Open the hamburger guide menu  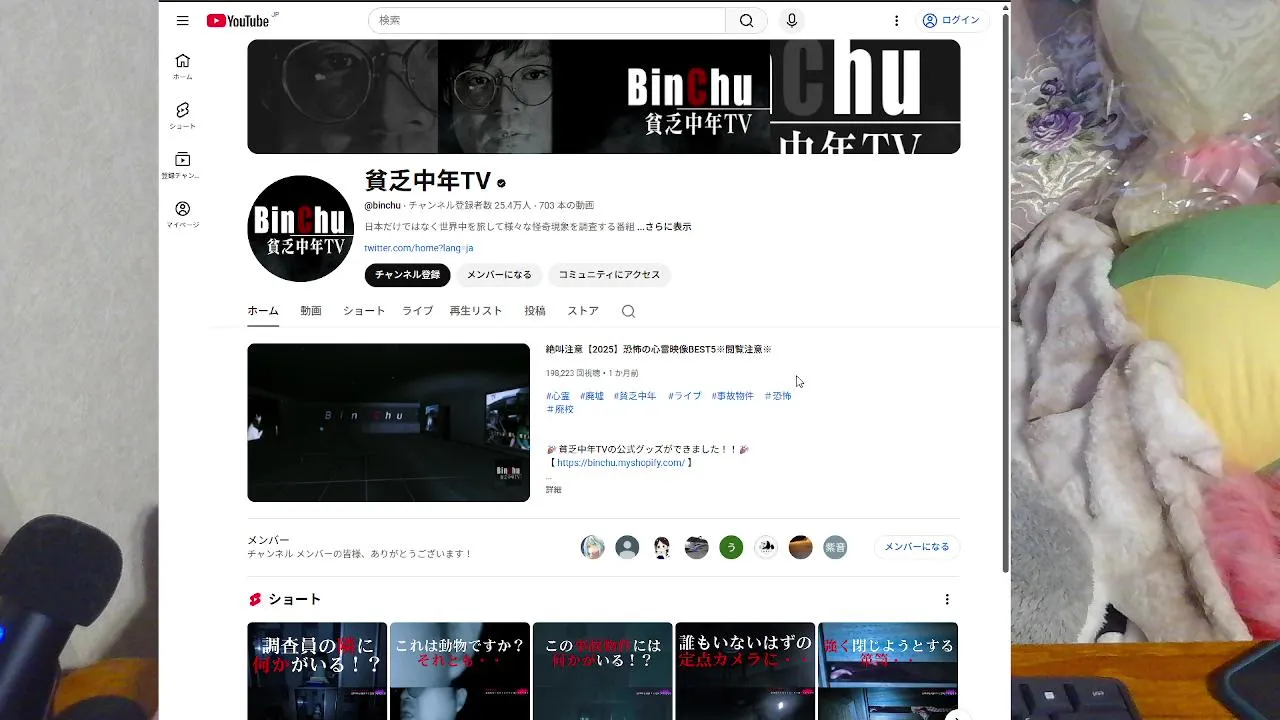182,20
